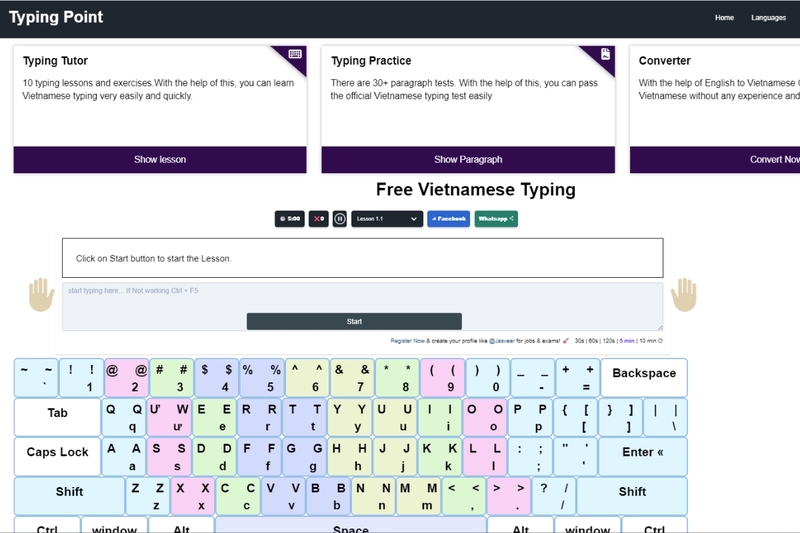
Task: Click the red X error counter
Action: point(318,219)
